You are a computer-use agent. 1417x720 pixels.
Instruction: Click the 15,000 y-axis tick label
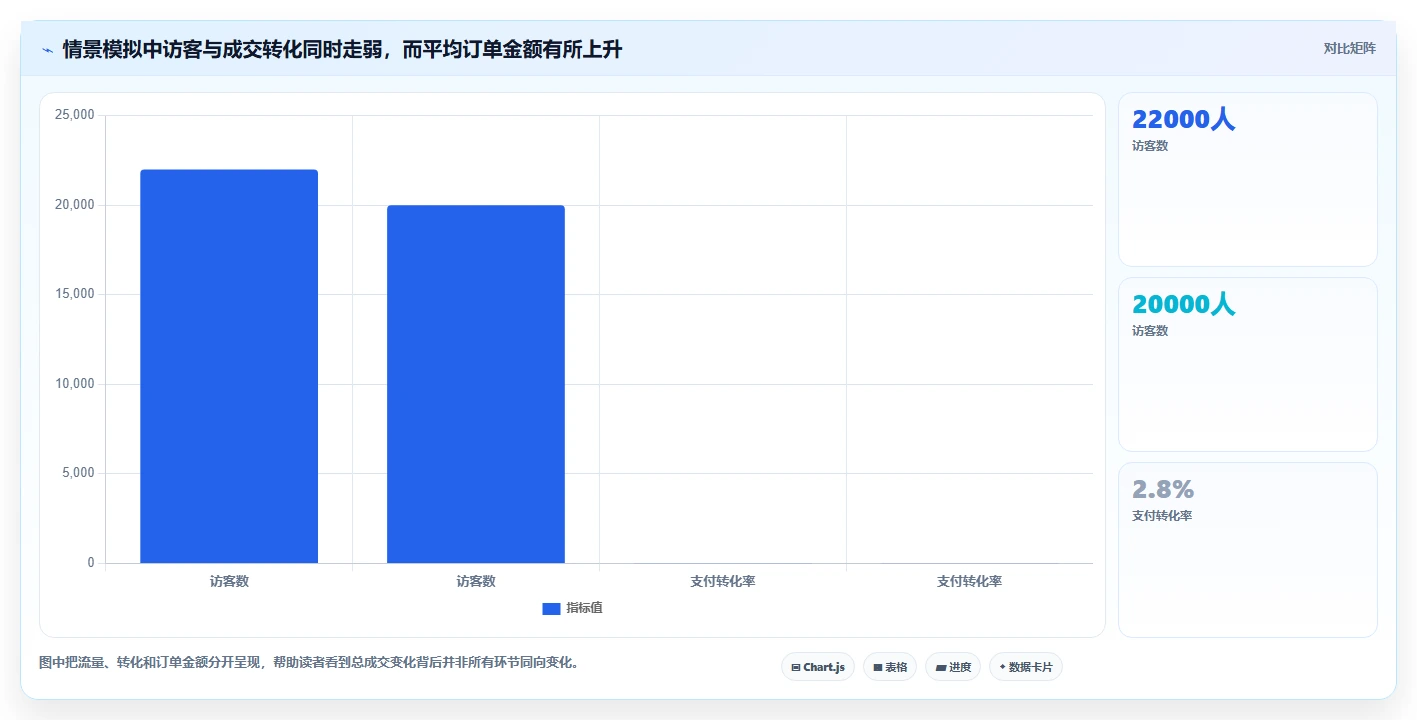click(x=75, y=294)
